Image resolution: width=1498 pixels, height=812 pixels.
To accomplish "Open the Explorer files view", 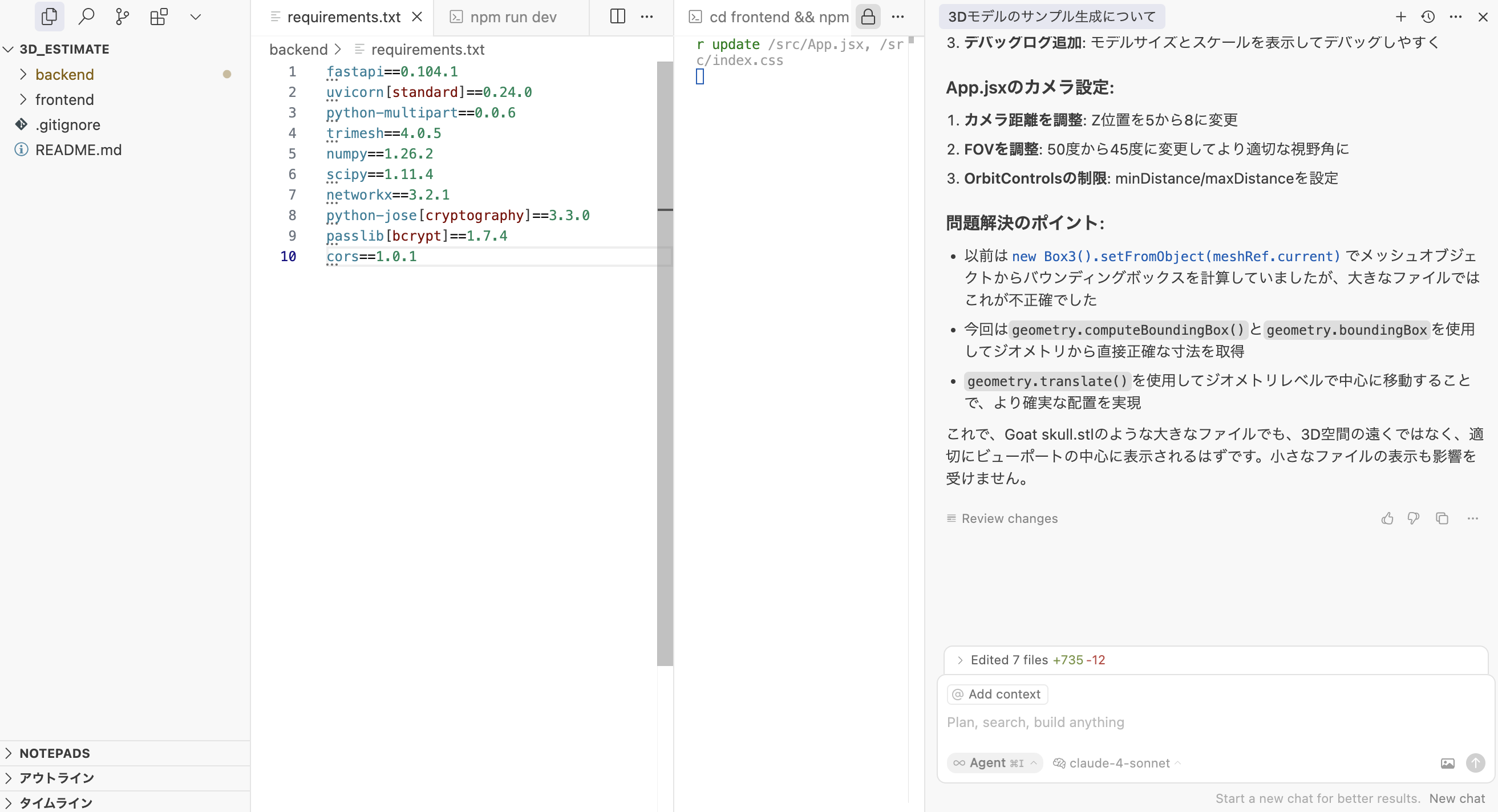I will point(50,17).
